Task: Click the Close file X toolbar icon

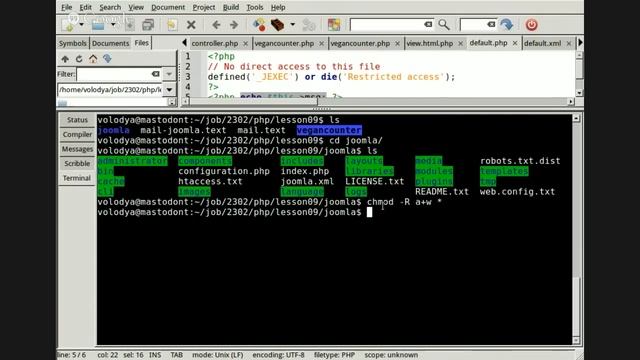Action: coord(191,25)
